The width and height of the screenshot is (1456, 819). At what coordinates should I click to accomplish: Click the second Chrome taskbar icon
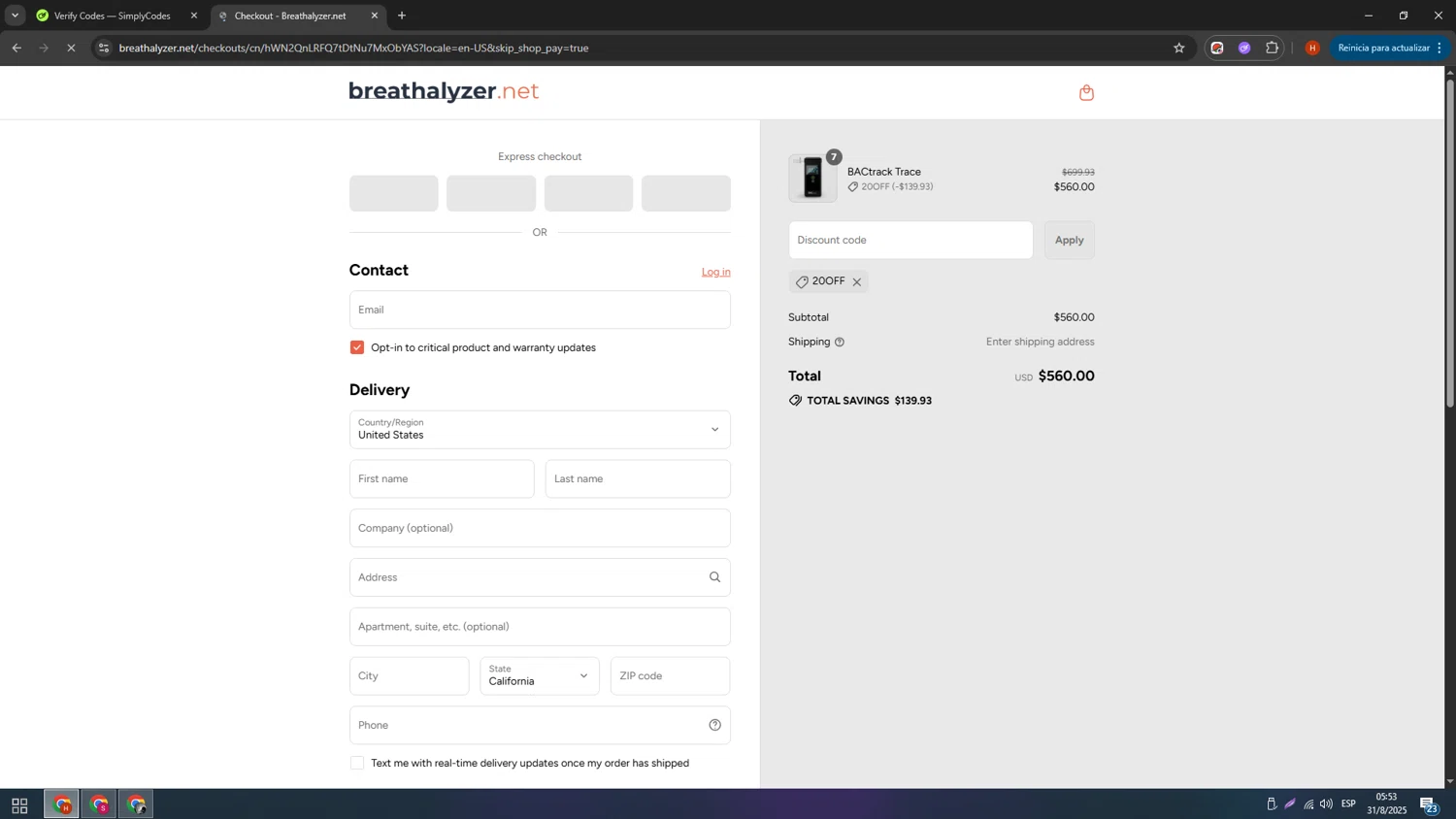[99, 804]
